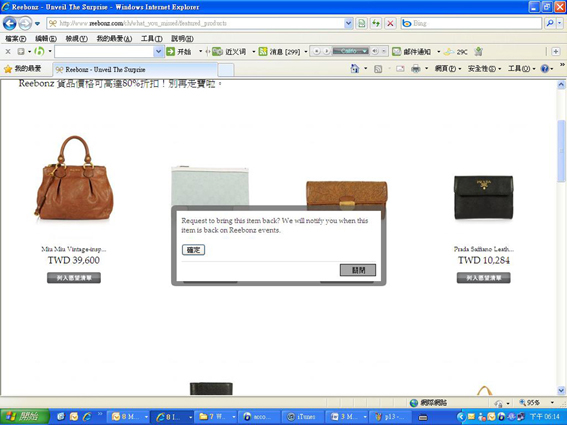Close the add-on toolbar with its X
Image resolution: width=567 pixels, height=425 pixels.
point(8,52)
